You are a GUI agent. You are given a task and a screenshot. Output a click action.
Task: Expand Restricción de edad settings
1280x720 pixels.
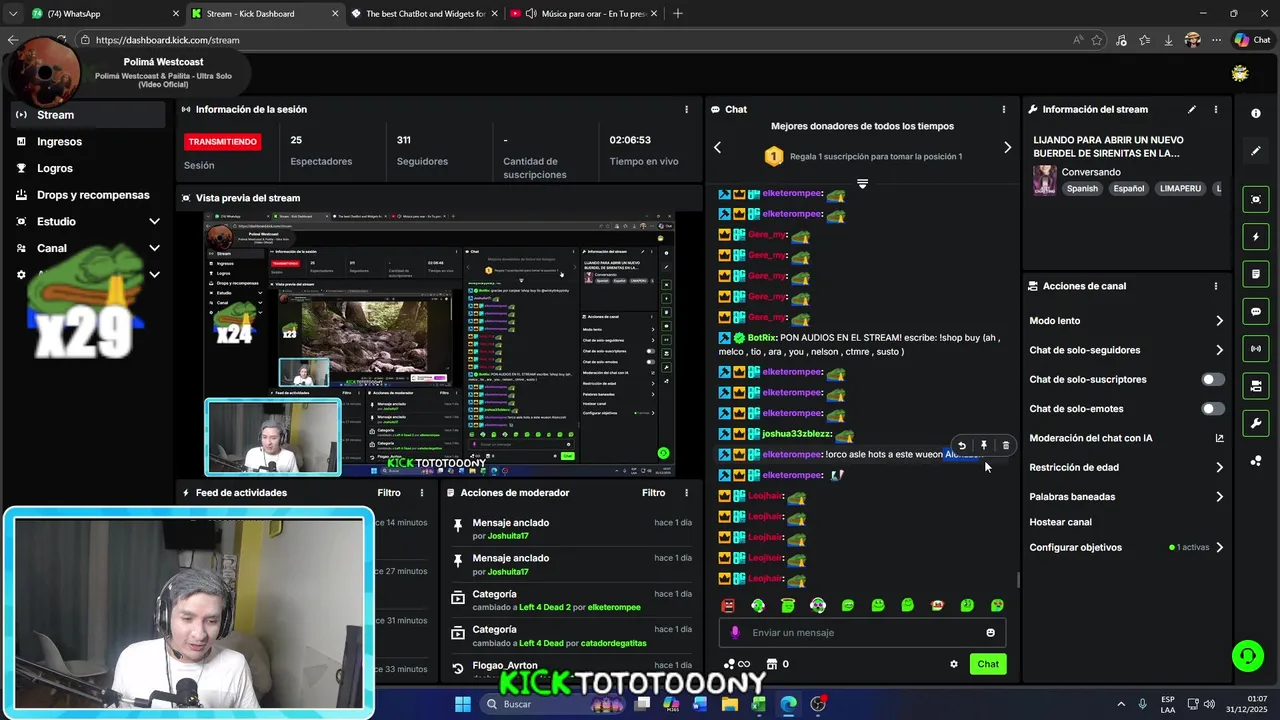[x=1219, y=467]
